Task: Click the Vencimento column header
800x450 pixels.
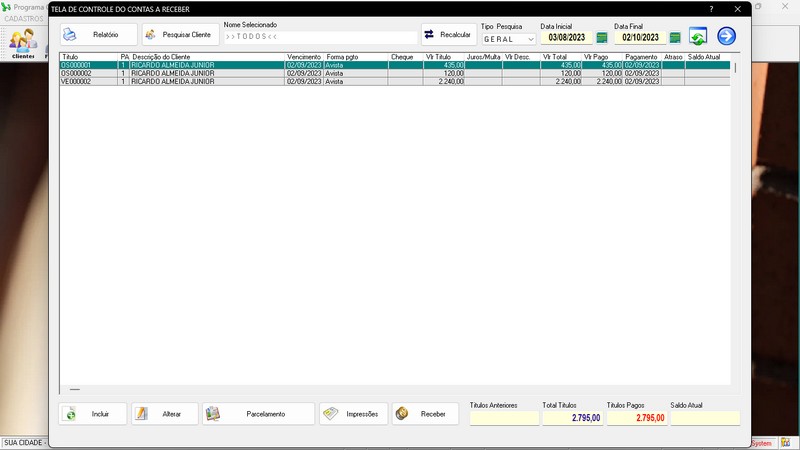Action: 304,57
